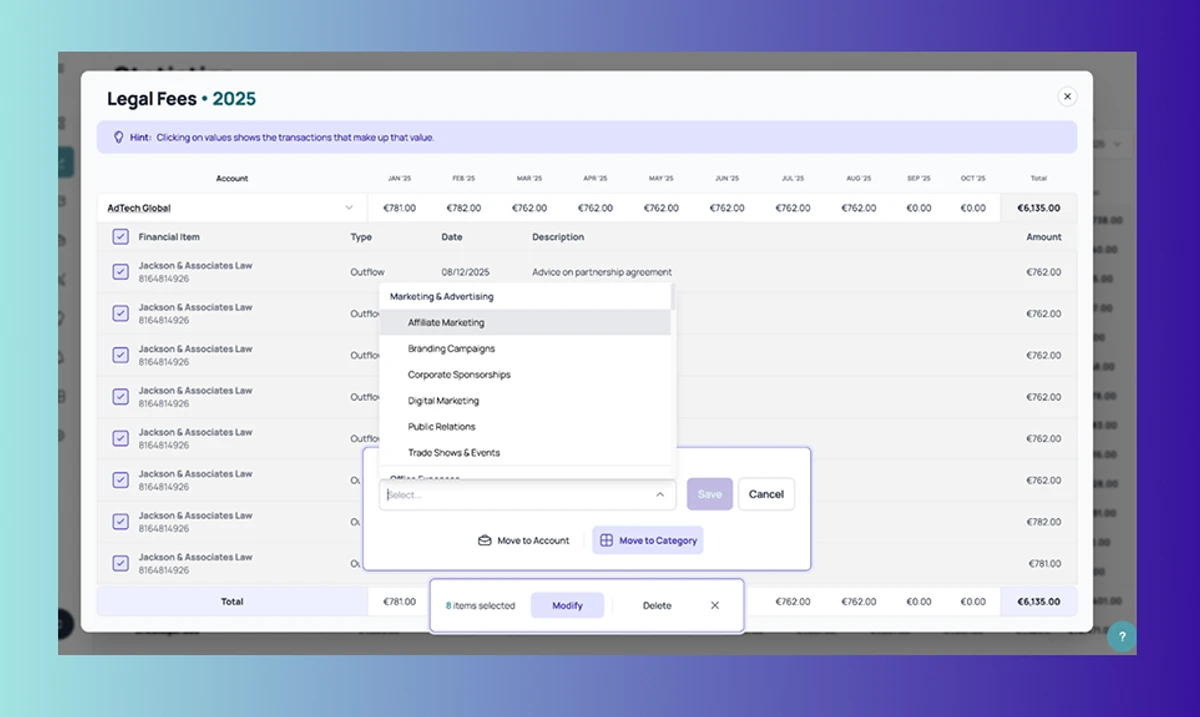Image resolution: width=1200 pixels, height=717 pixels.
Task: Click the category list scrollbar
Action: click(674, 296)
